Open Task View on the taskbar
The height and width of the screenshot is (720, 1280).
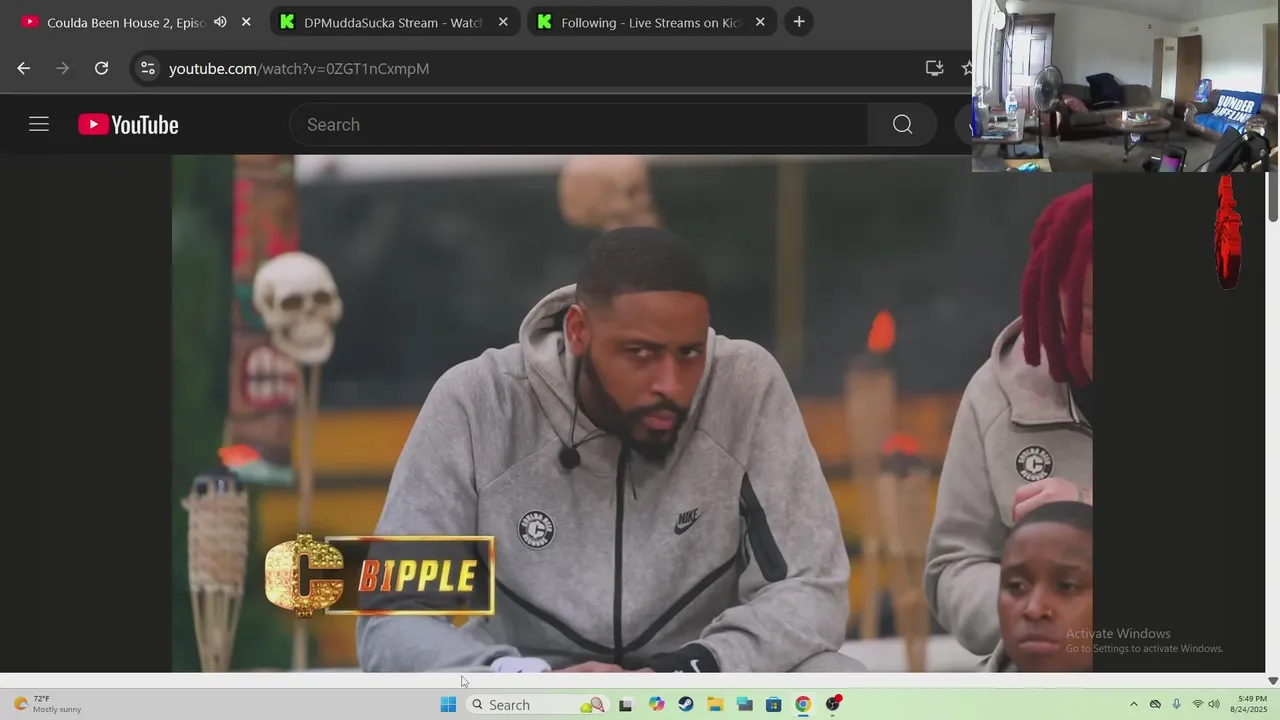626,705
